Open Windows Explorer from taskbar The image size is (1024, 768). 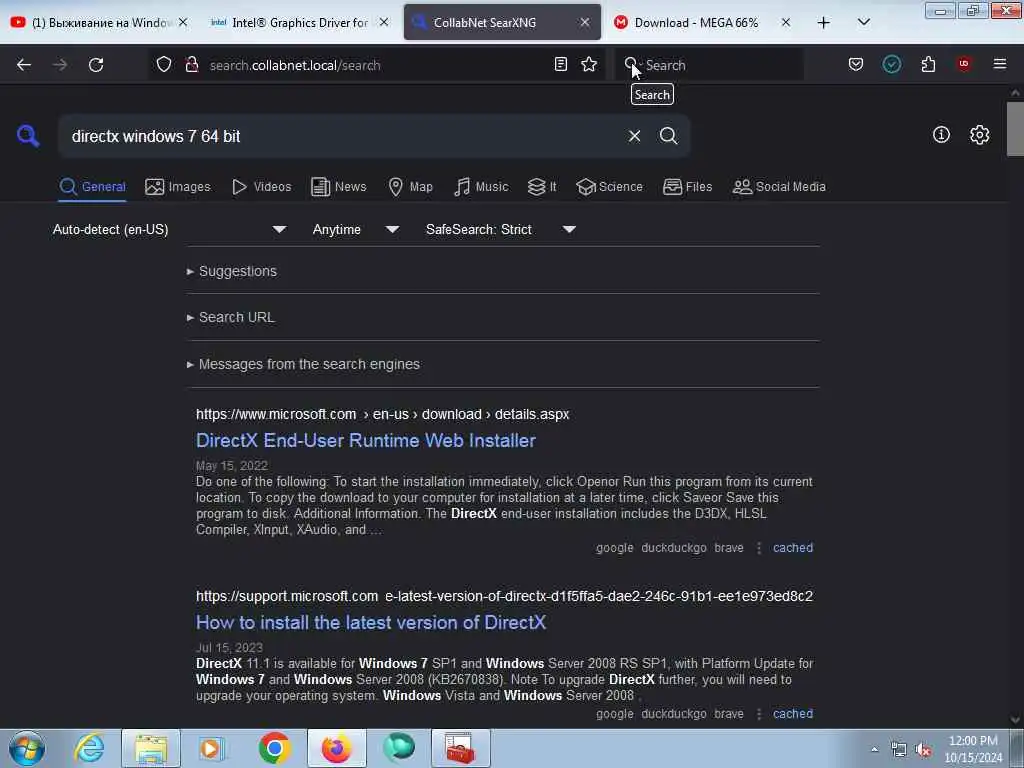(151, 748)
